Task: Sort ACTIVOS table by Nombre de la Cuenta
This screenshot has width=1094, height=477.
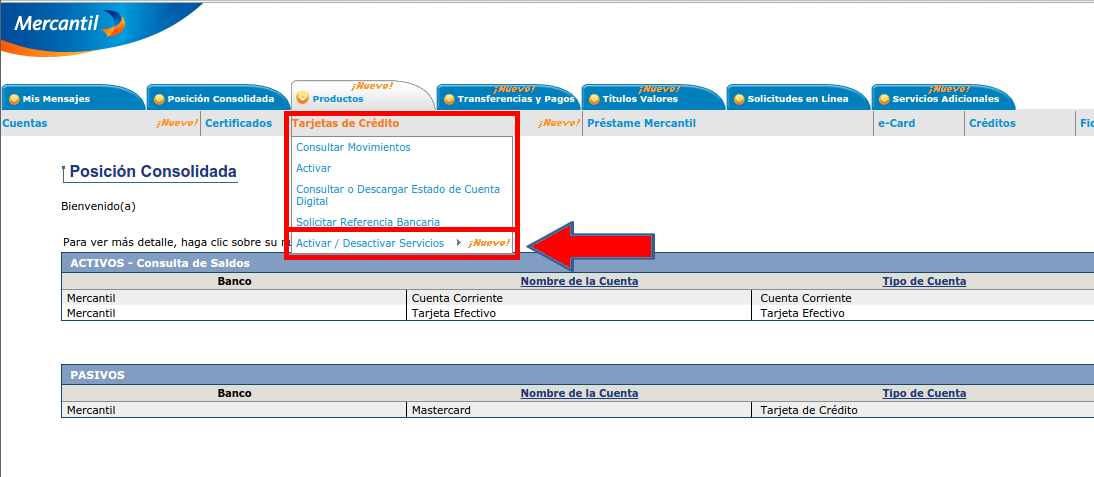Action: pos(579,282)
